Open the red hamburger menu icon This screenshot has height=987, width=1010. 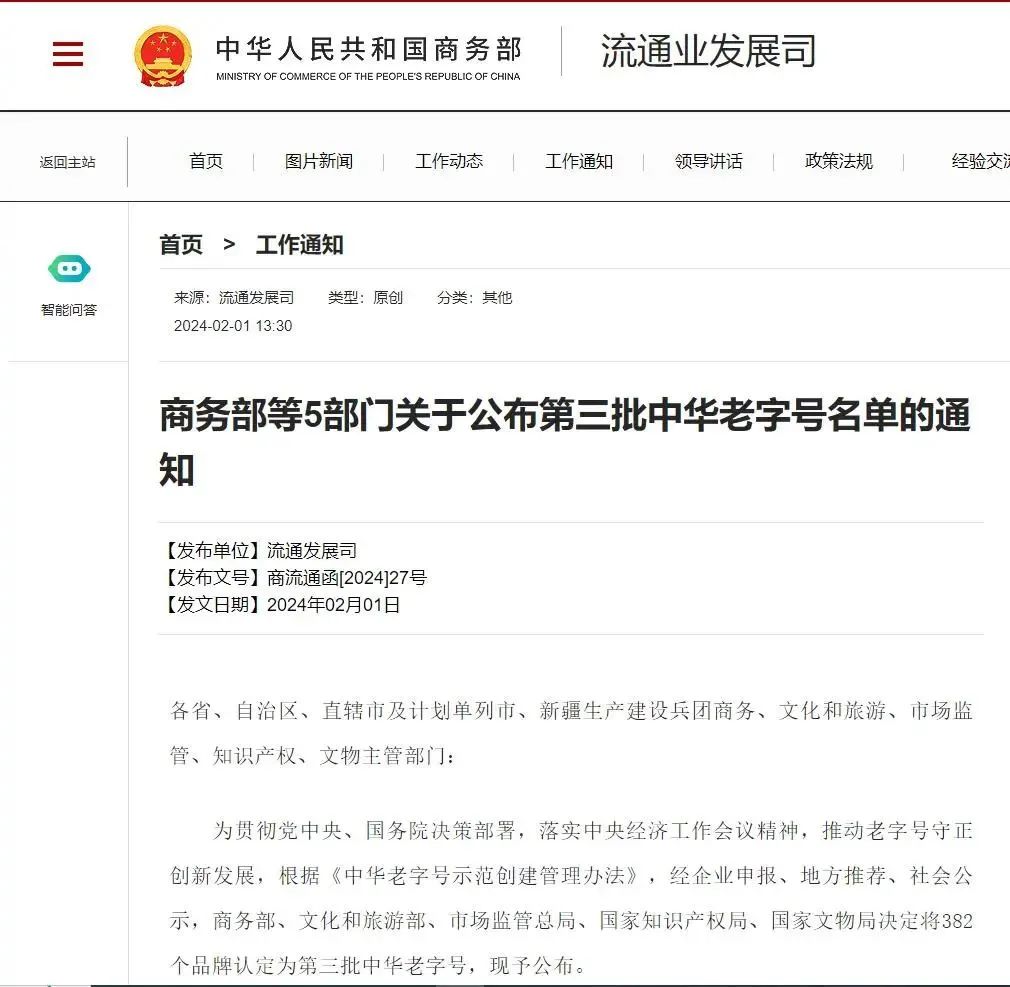tap(68, 54)
